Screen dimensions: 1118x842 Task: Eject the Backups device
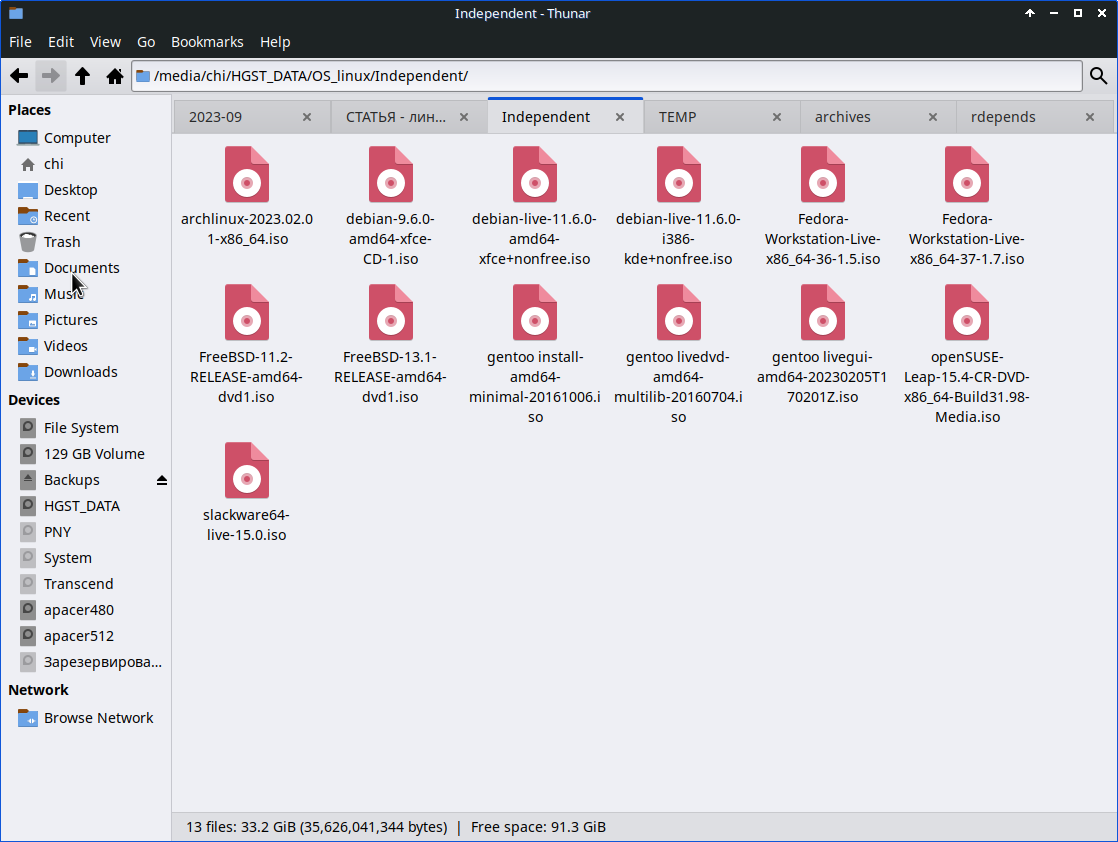(162, 481)
